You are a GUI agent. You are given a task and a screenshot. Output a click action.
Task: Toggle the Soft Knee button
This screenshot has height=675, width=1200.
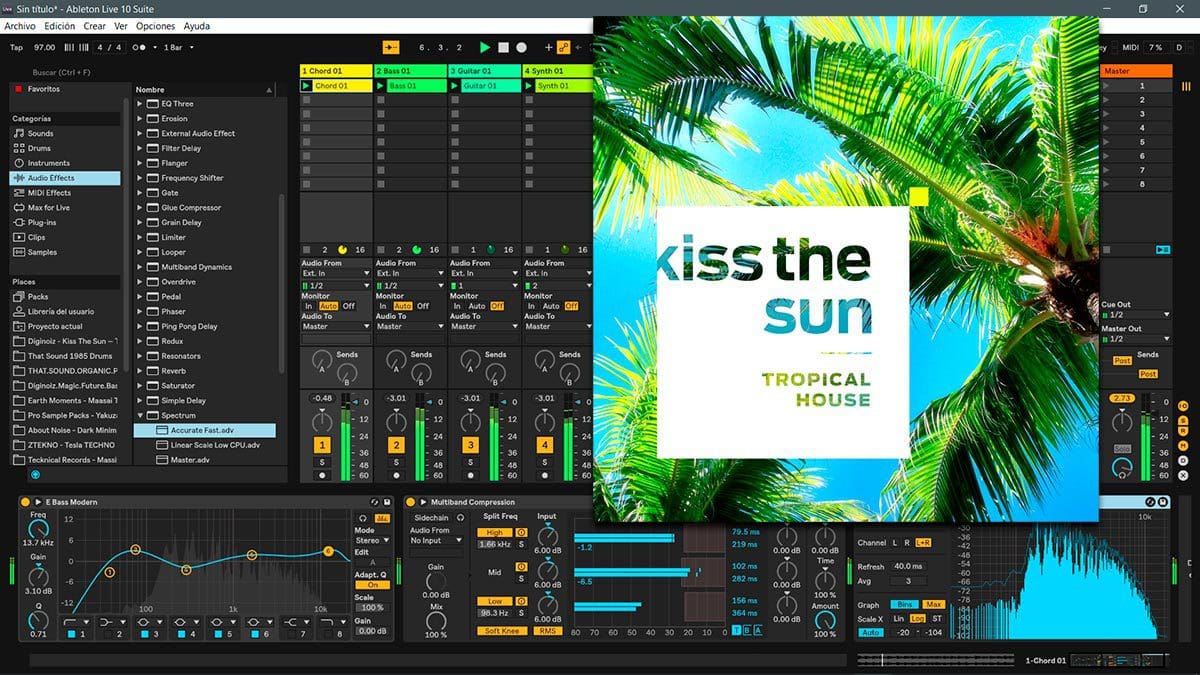[x=503, y=631]
